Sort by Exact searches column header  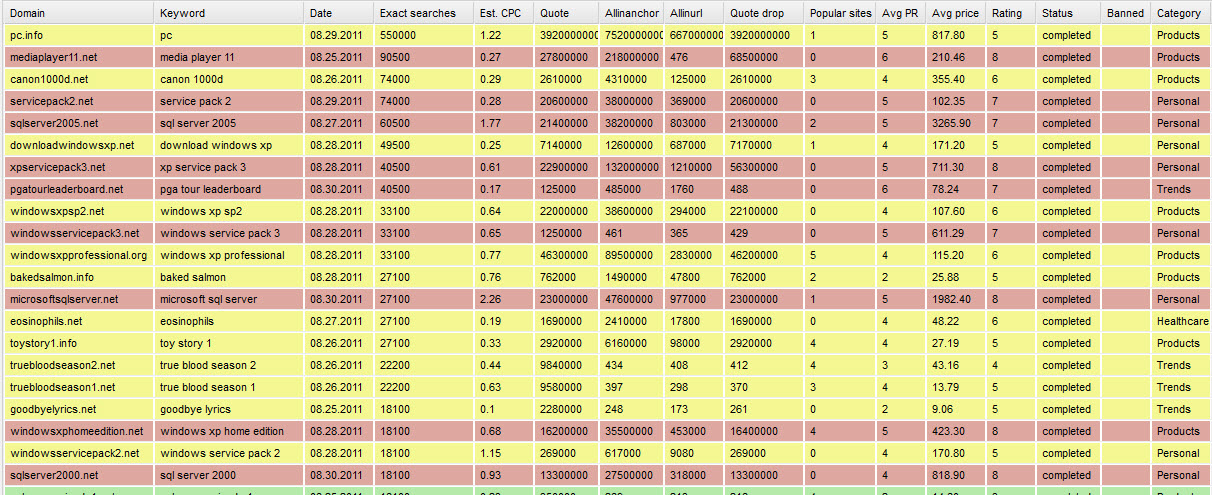(424, 13)
